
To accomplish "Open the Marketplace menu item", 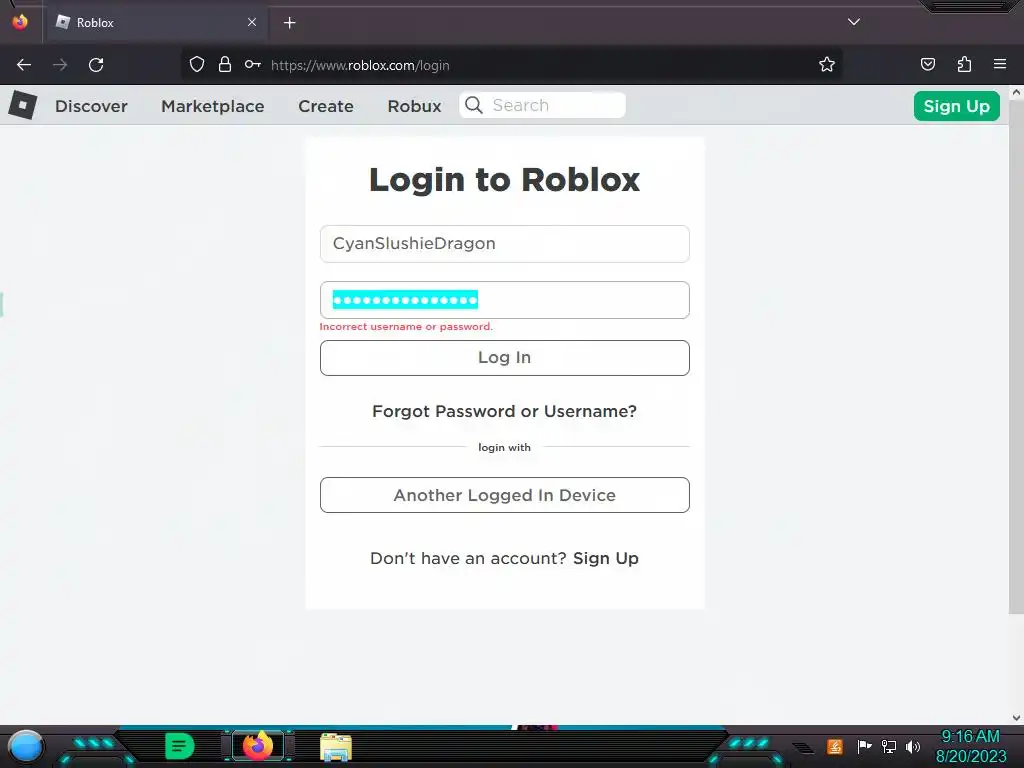I will [213, 106].
